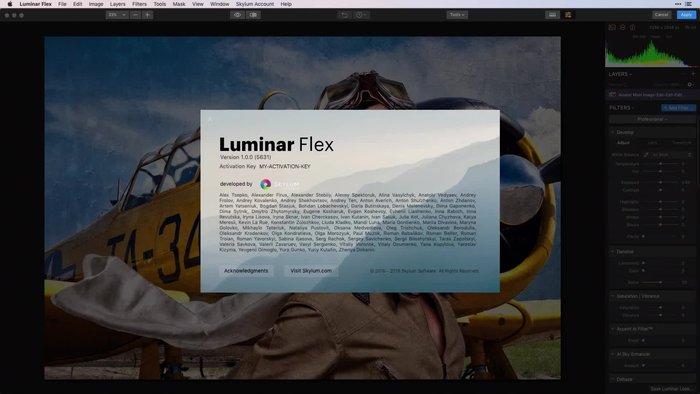The image size is (700, 394).
Task: Adjust the Exposure slider
Action: [660, 182]
